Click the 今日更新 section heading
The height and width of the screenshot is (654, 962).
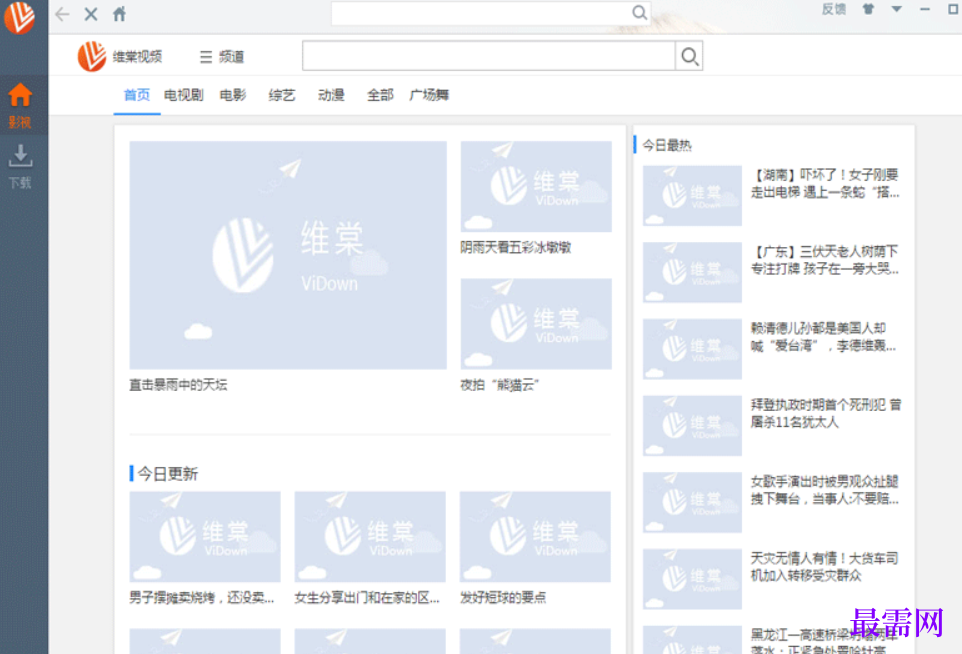point(167,474)
